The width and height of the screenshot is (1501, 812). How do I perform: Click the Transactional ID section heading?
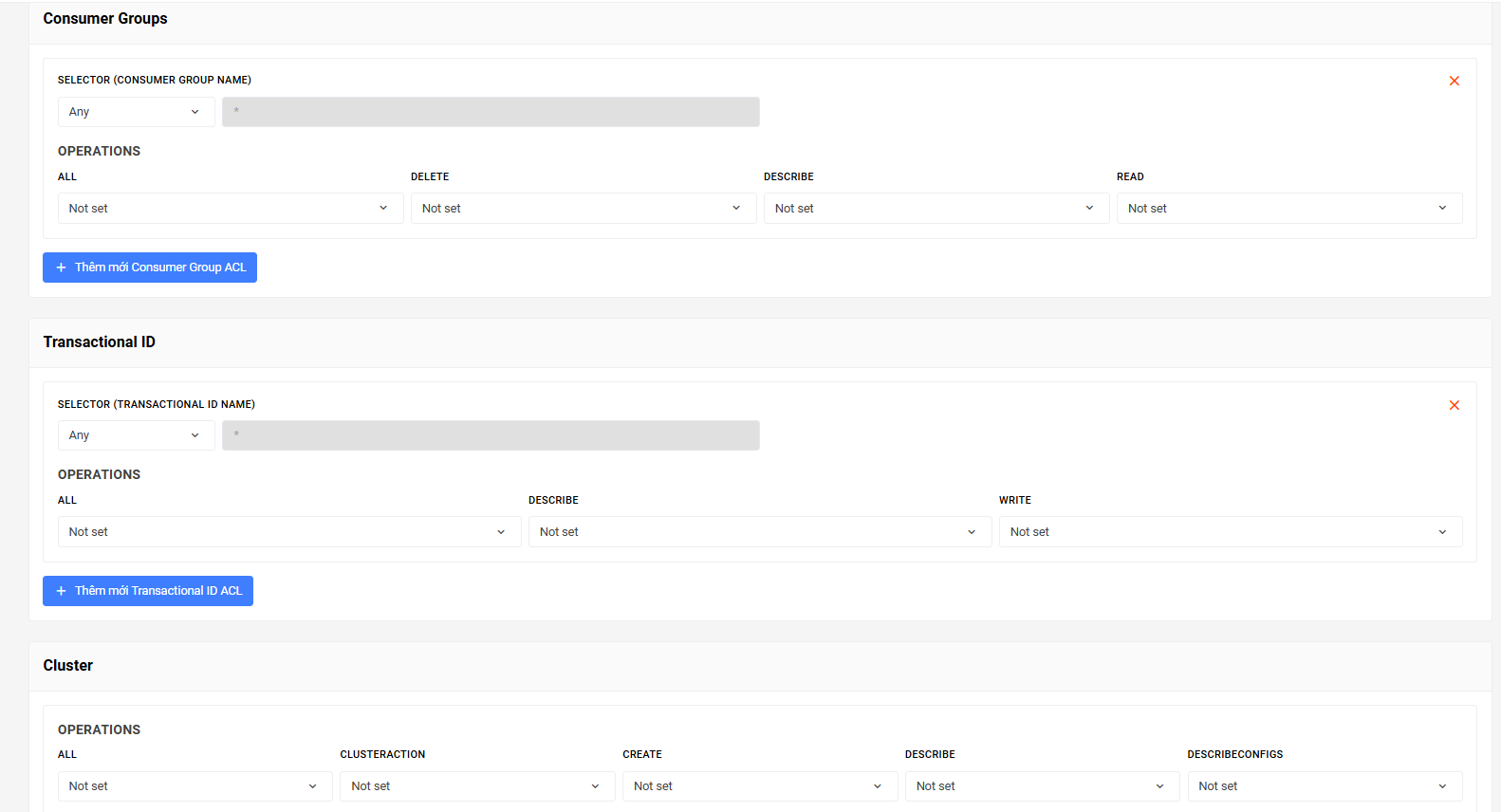click(100, 342)
